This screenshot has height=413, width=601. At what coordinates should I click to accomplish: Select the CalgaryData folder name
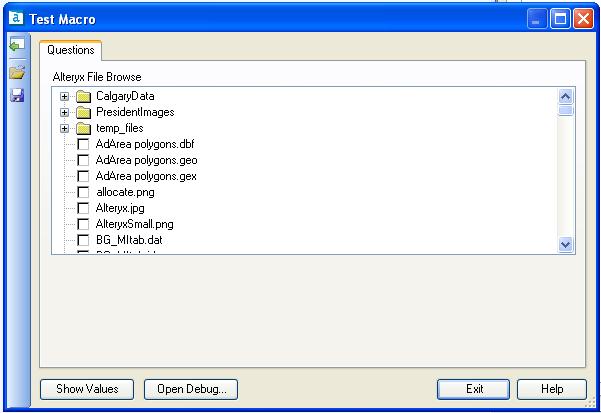click(x=125, y=96)
